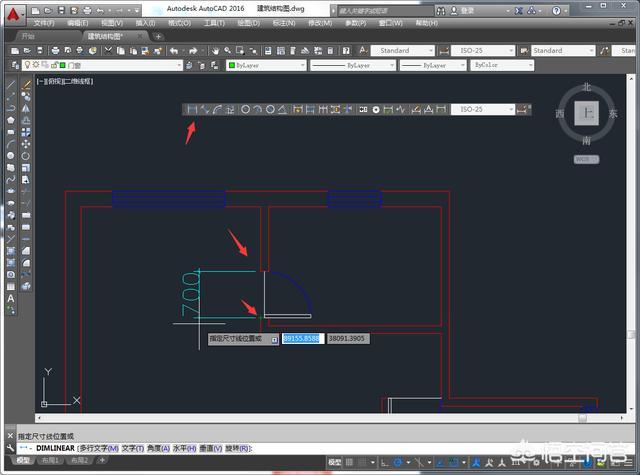Open the Dimension Style manager icon
This screenshot has width=640, height=475.
tap(522, 109)
